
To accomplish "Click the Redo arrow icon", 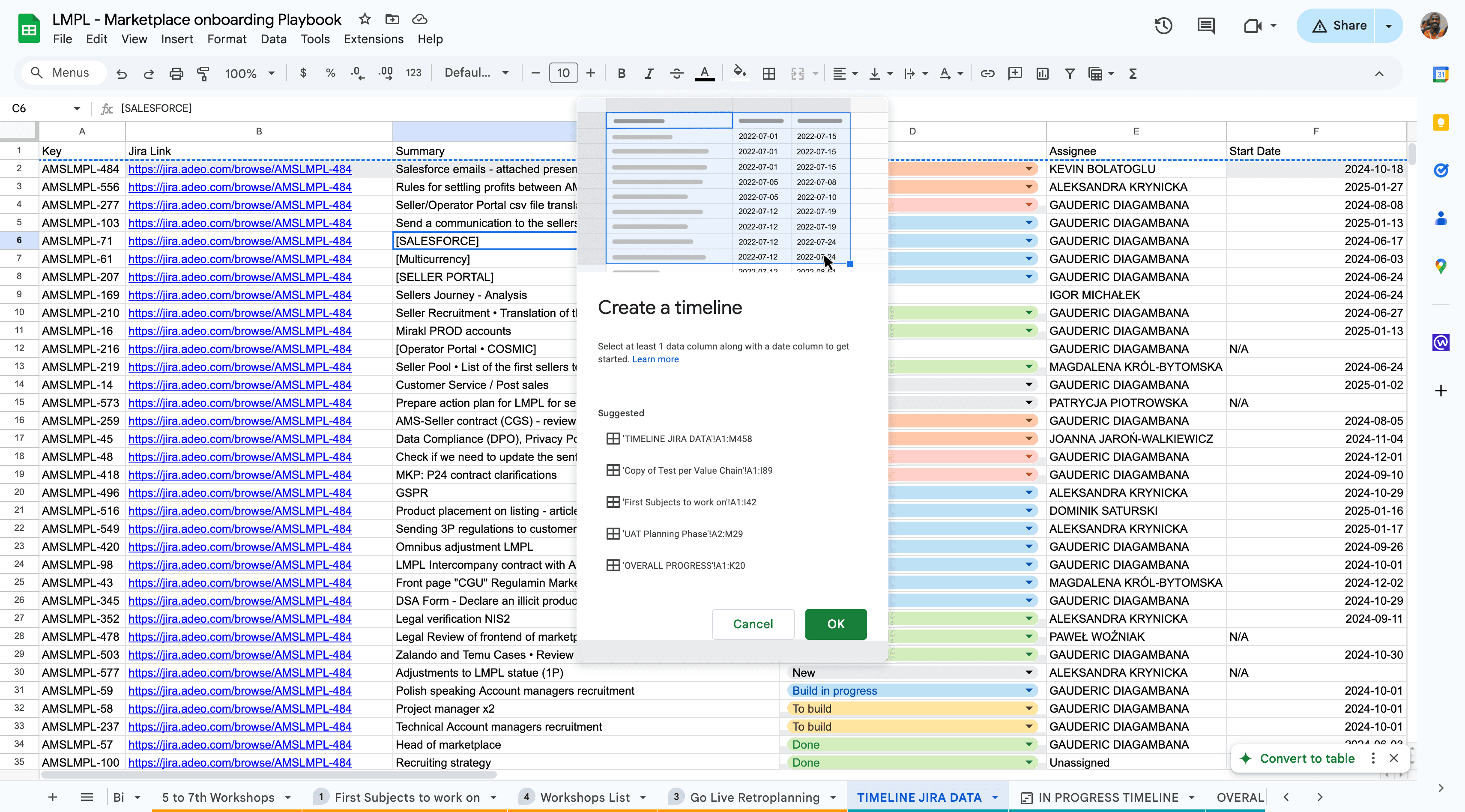I will click(149, 73).
